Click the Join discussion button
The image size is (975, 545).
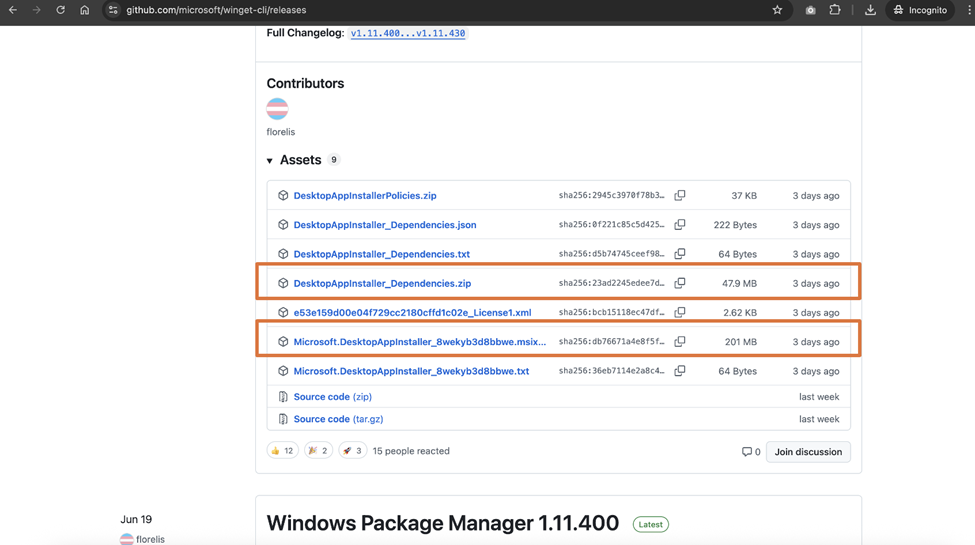tap(808, 452)
